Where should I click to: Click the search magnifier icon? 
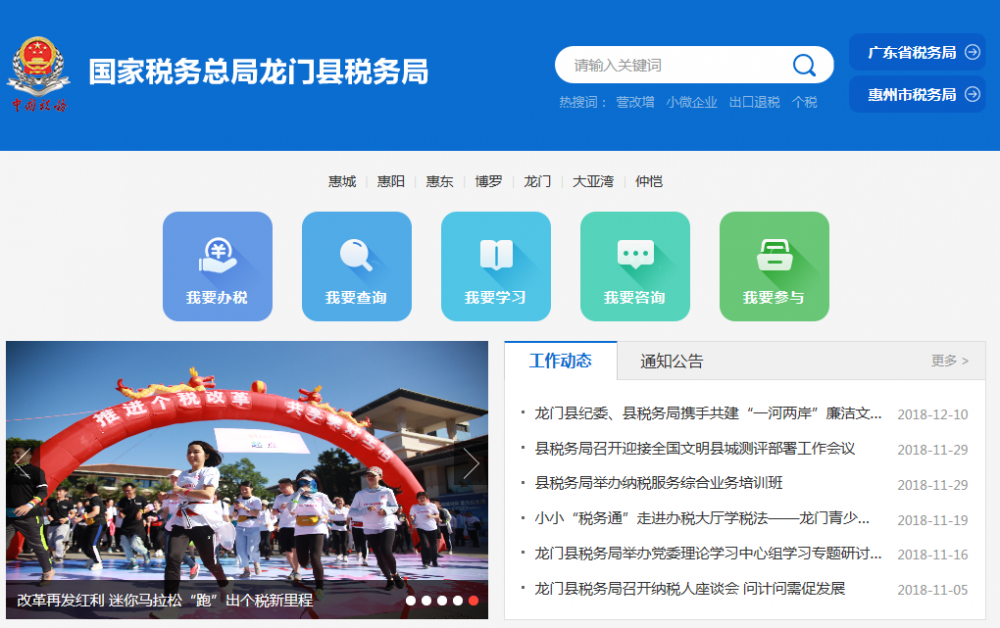[804, 64]
